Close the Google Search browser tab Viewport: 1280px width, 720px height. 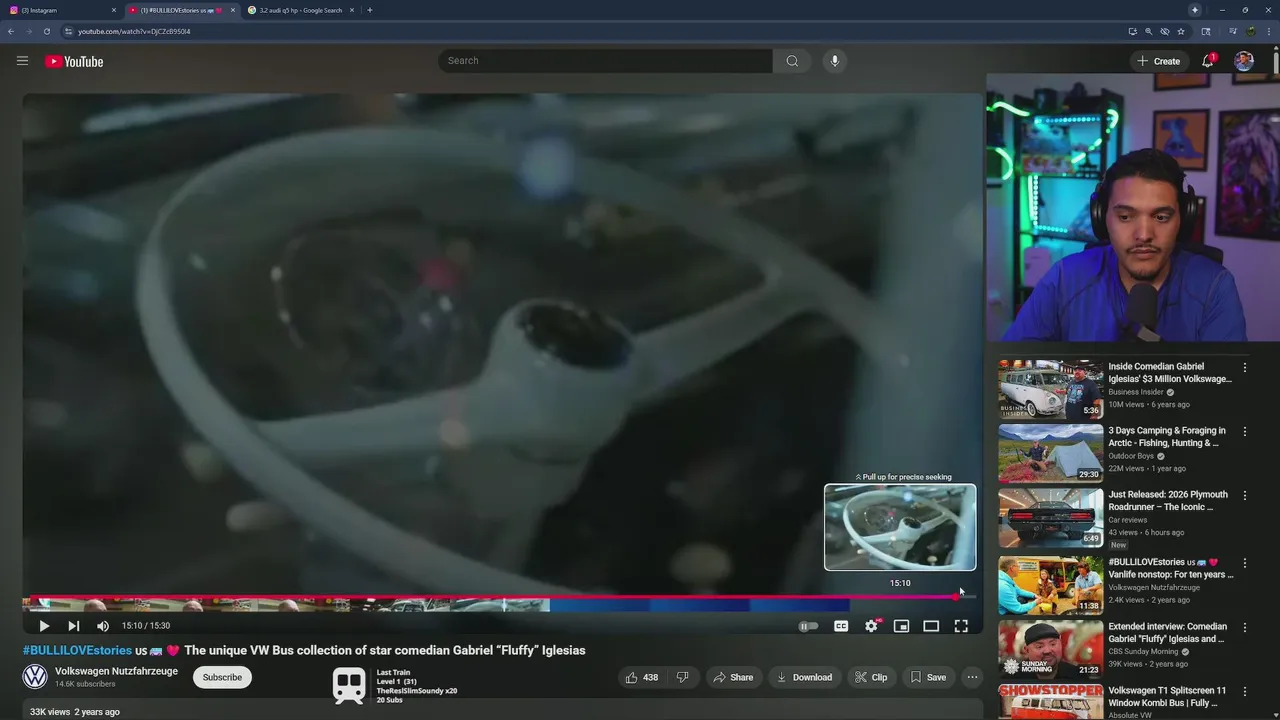(350, 10)
